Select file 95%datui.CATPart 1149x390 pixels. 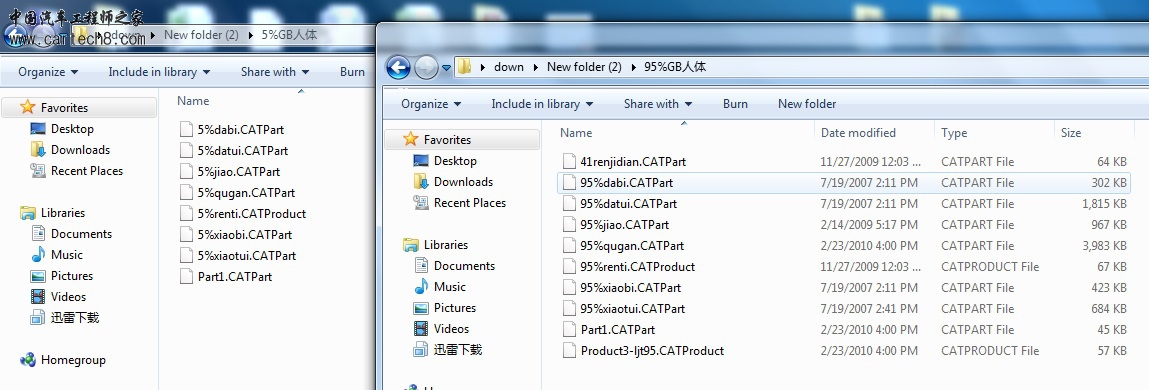point(629,204)
